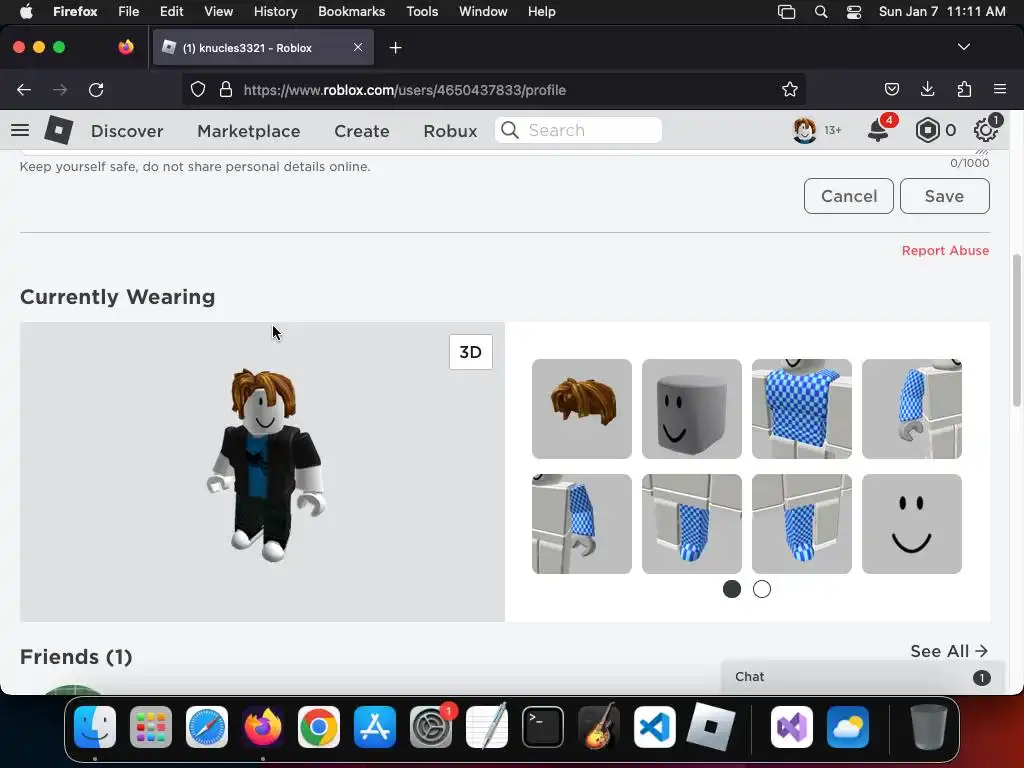Toggle avatar view with 3D button

470,352
